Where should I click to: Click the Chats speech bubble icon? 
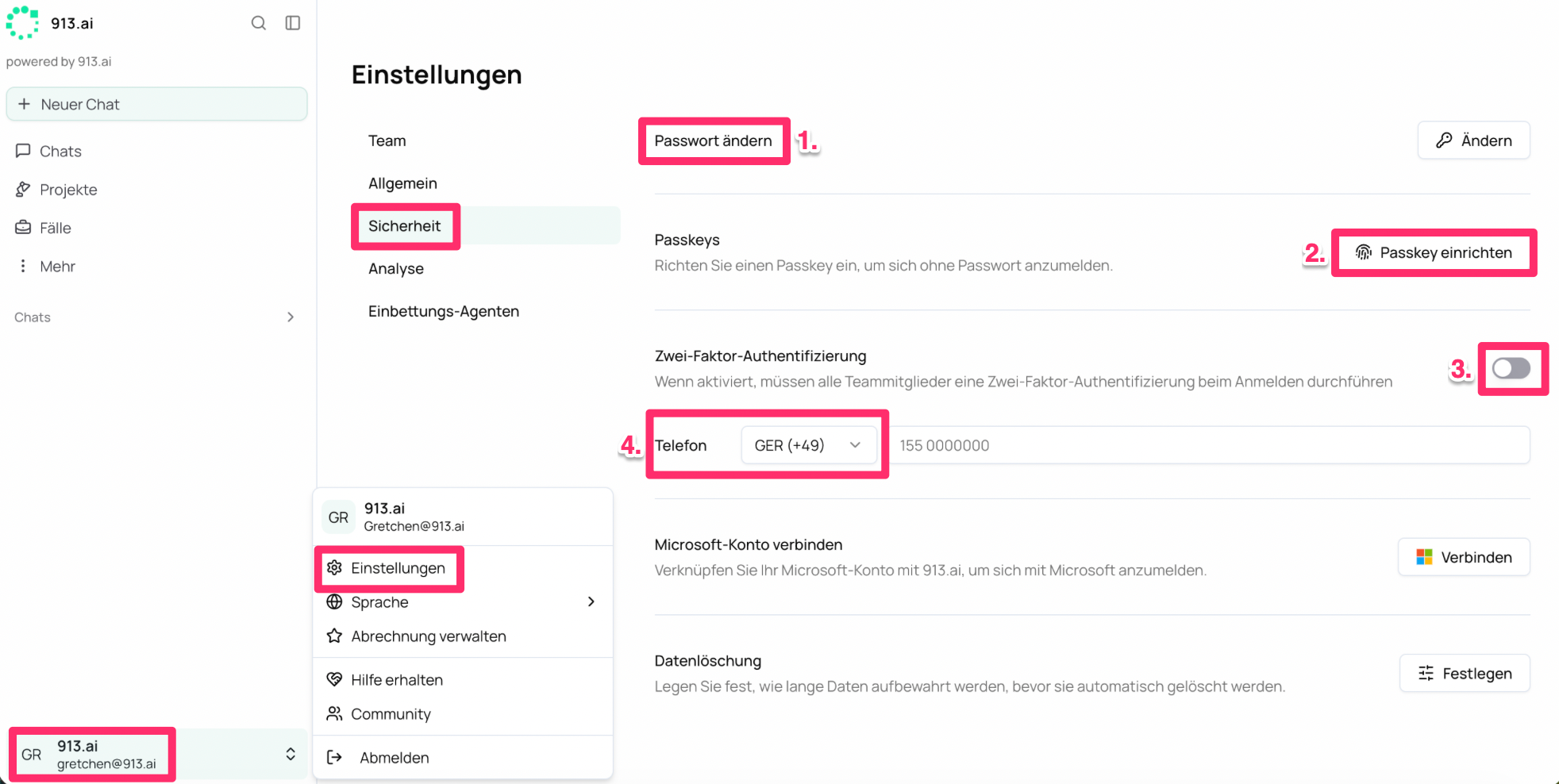23,151
